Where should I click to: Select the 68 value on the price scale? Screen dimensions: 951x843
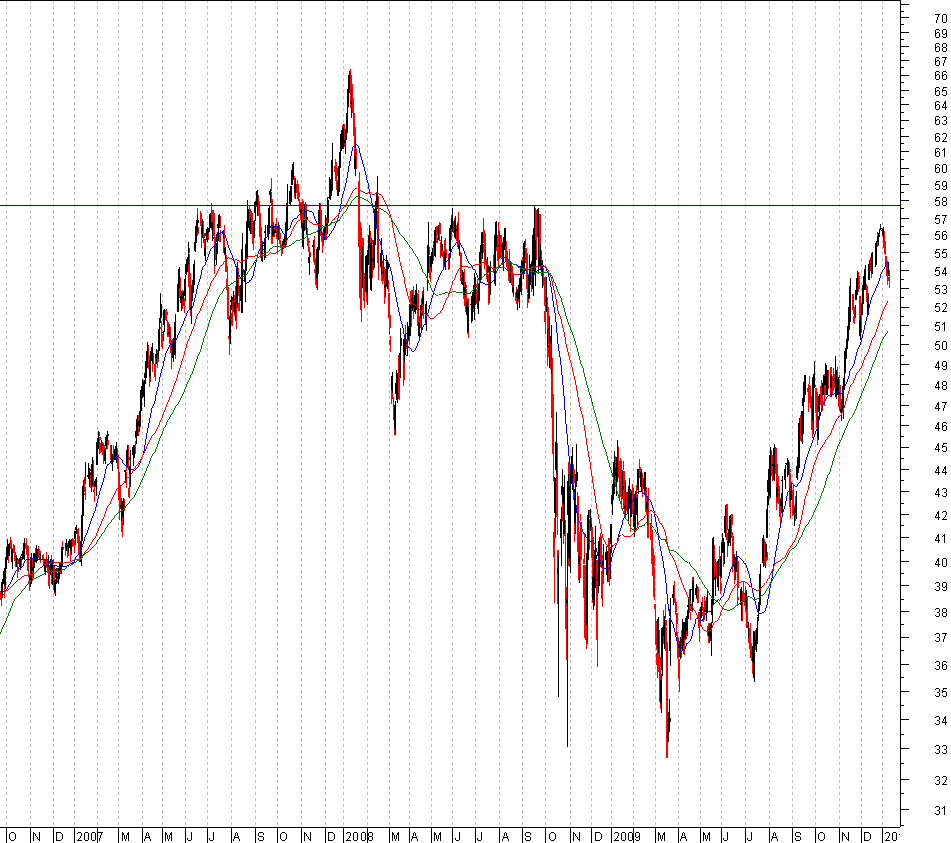[x=941, y=47]
